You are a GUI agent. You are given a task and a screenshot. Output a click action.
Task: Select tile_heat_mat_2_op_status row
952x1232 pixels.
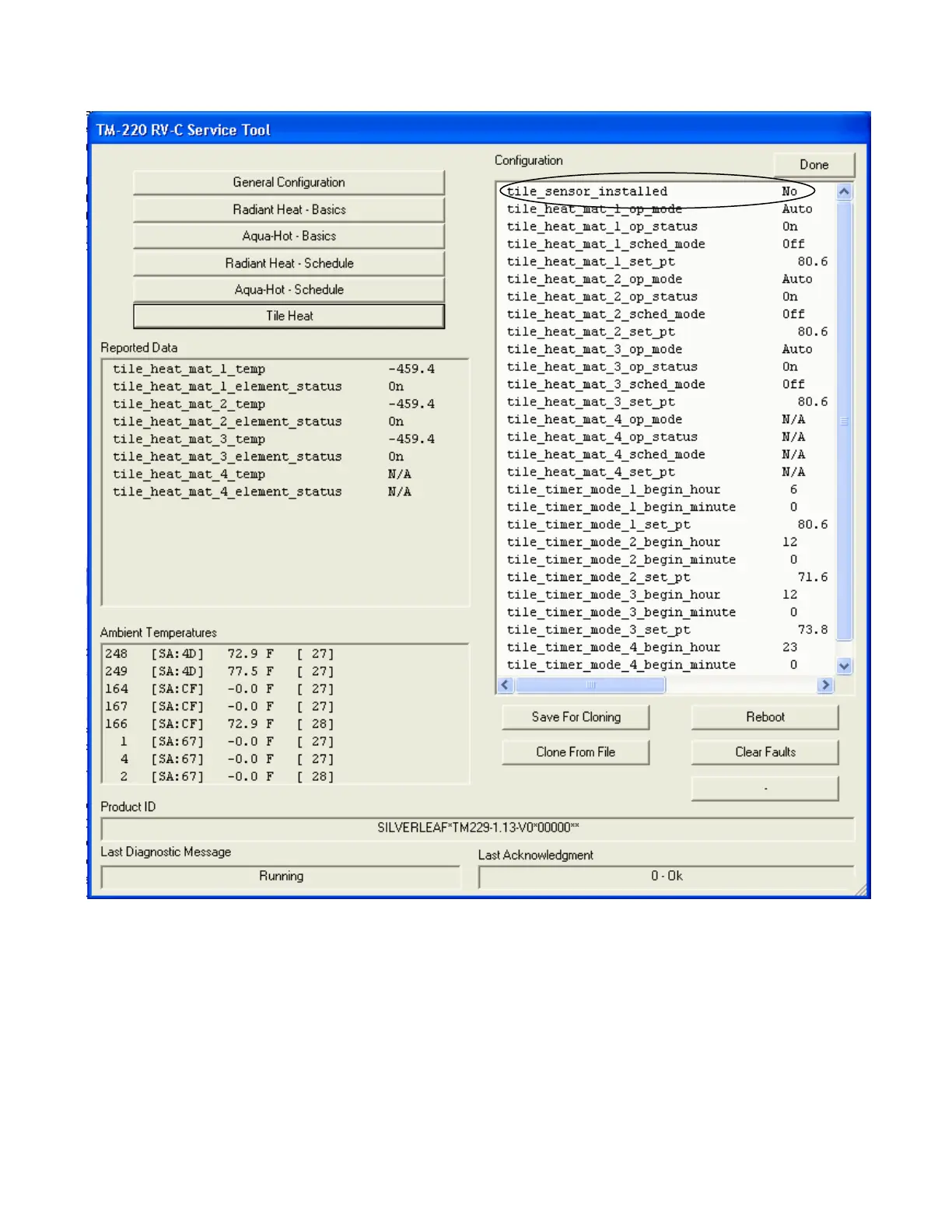(x=666, y=296)
